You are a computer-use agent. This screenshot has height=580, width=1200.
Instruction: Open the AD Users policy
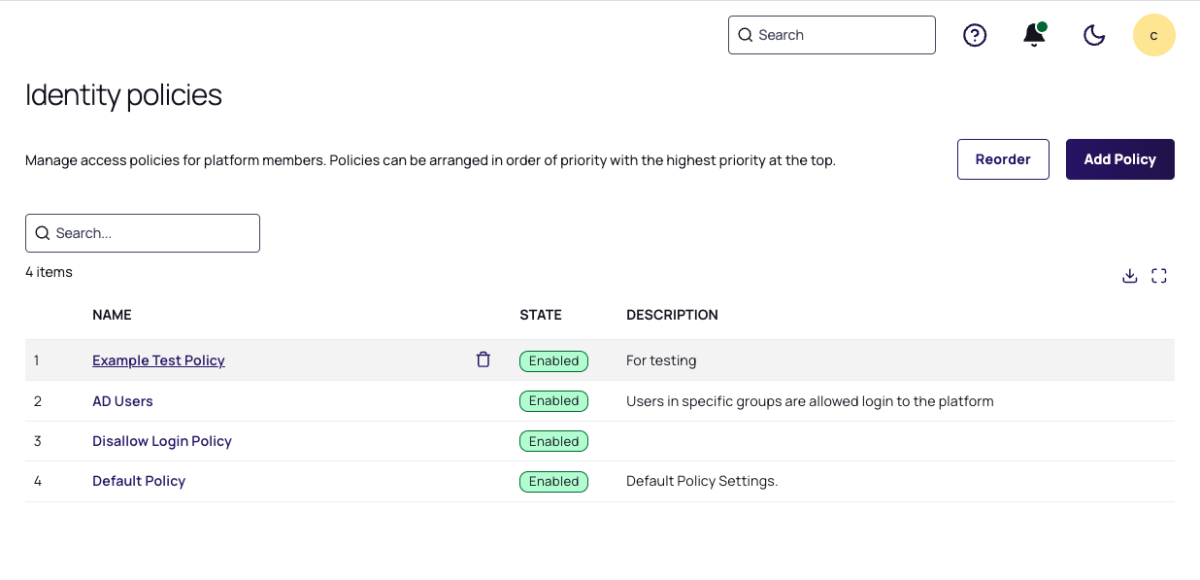122,401
